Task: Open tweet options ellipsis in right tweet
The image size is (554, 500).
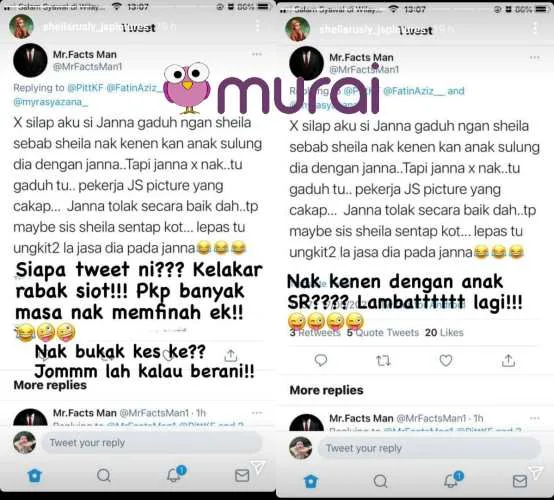Action: tap(534, 57)
